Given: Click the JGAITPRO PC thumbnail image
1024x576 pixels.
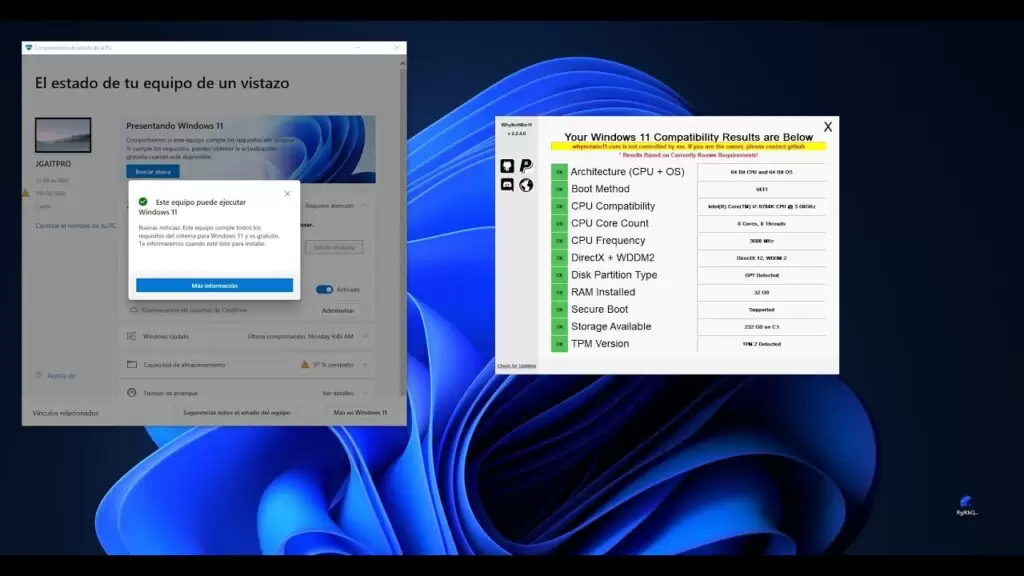Looking at the screenshot, I should (x=63, y=135).
